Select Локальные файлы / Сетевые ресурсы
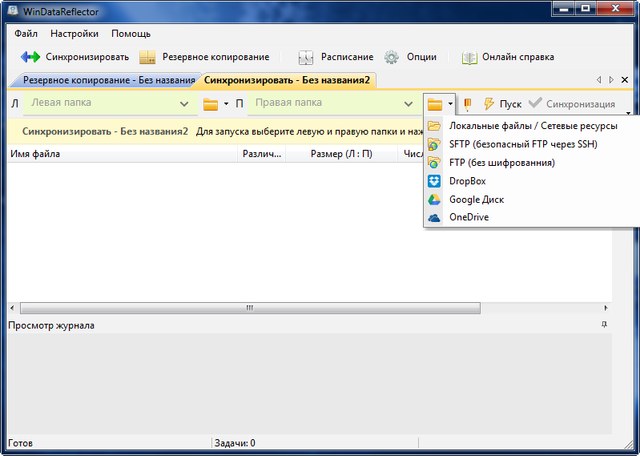 pos(532,126)
